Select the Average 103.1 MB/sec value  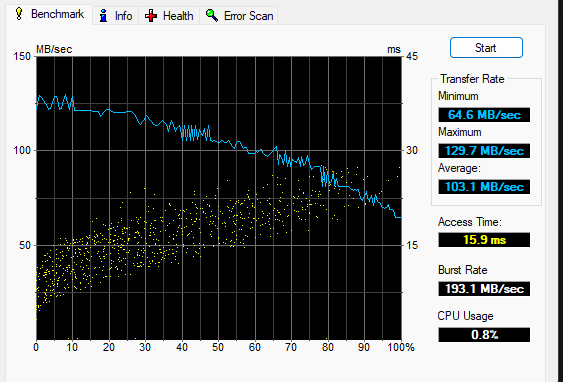pos(484,187)
